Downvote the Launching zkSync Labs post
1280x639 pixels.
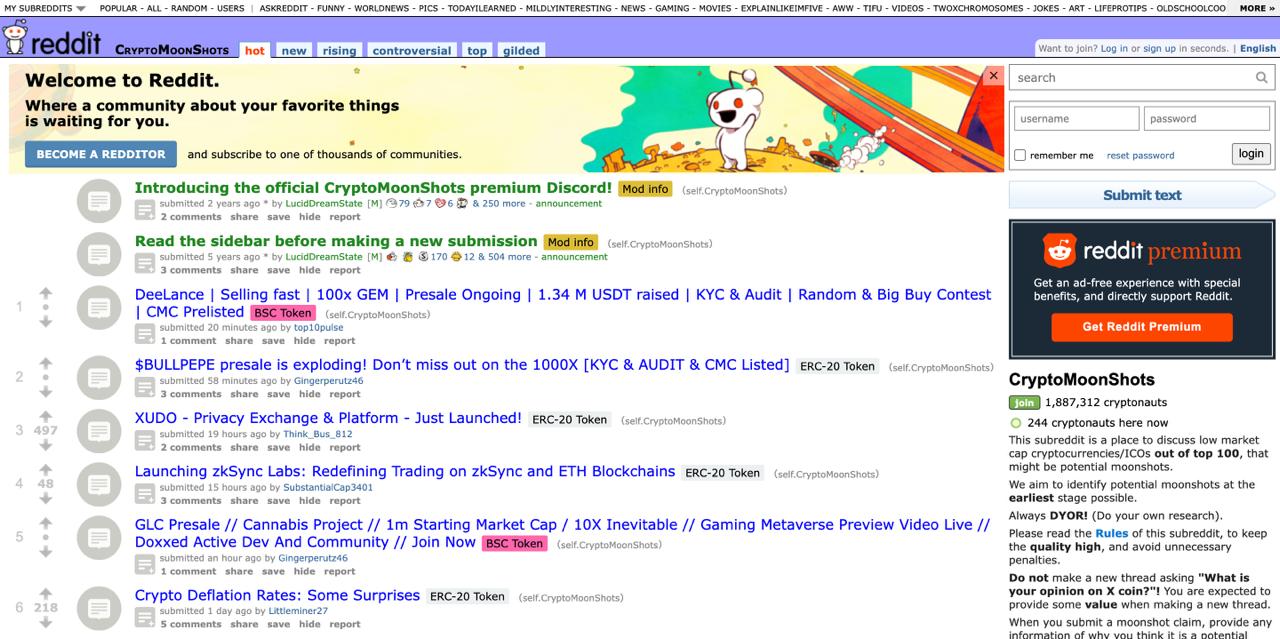(45, 497)
